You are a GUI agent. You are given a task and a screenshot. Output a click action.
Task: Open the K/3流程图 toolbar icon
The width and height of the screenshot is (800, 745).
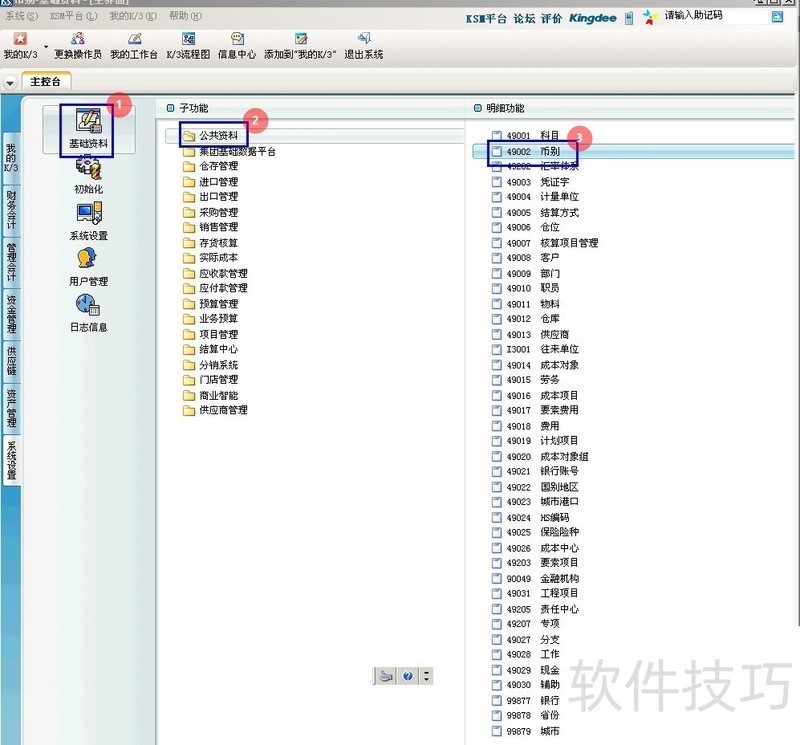coord(187,39)
